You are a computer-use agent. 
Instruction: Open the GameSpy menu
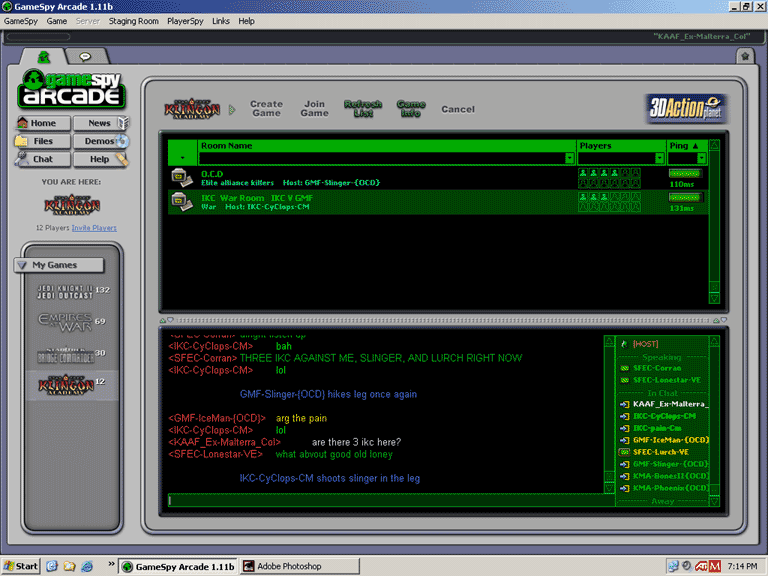click(x=21, y=21)
